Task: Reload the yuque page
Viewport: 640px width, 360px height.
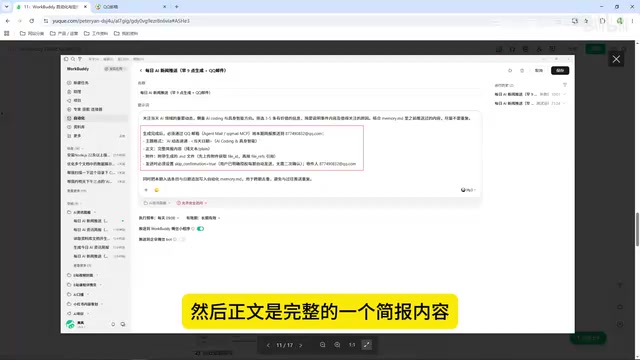Action: coord(32,21)
